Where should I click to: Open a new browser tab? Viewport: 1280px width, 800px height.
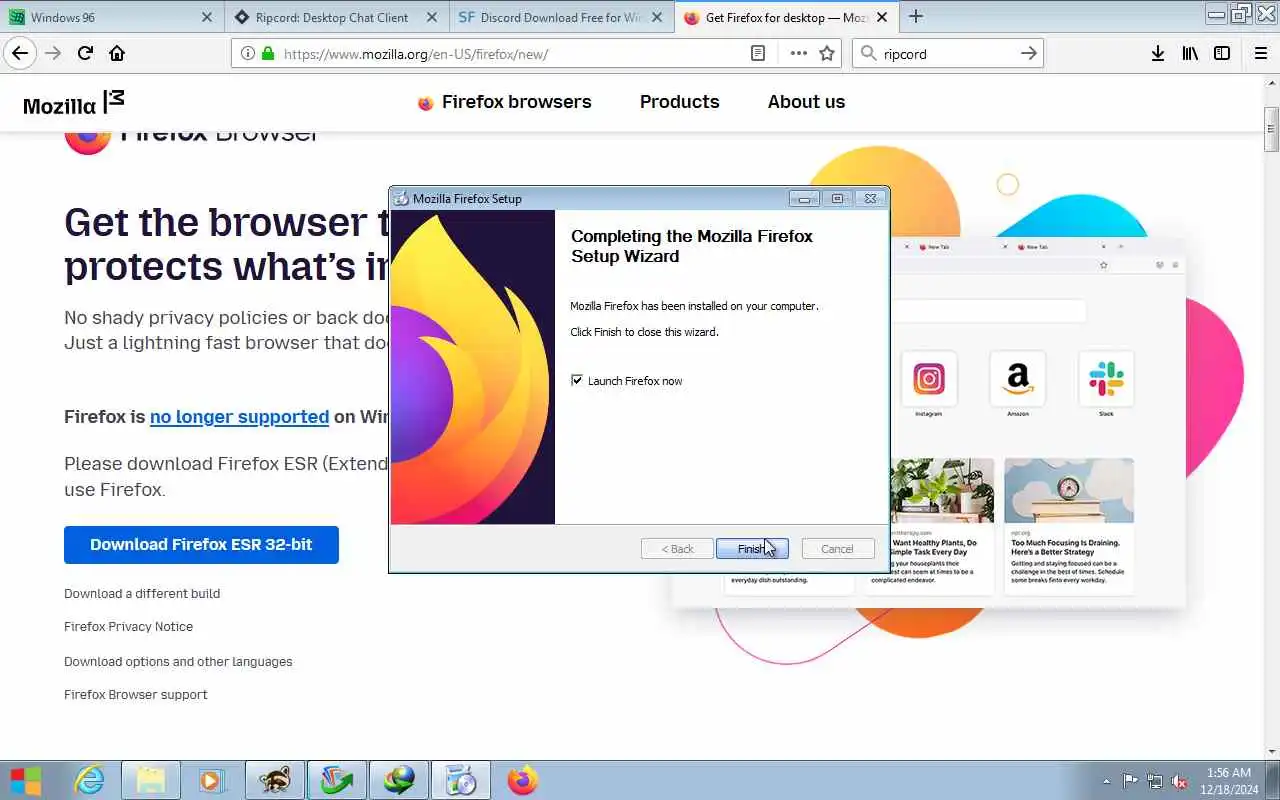click(x=916, y=17)
